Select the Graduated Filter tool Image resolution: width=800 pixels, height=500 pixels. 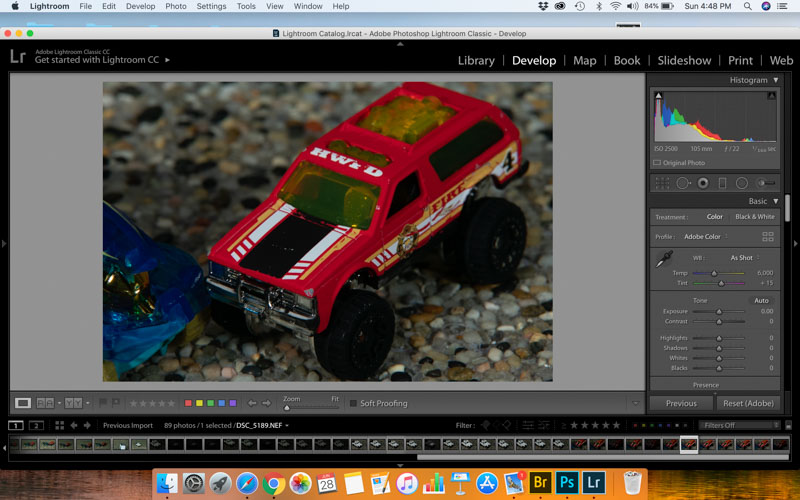[x=722, y=183]
